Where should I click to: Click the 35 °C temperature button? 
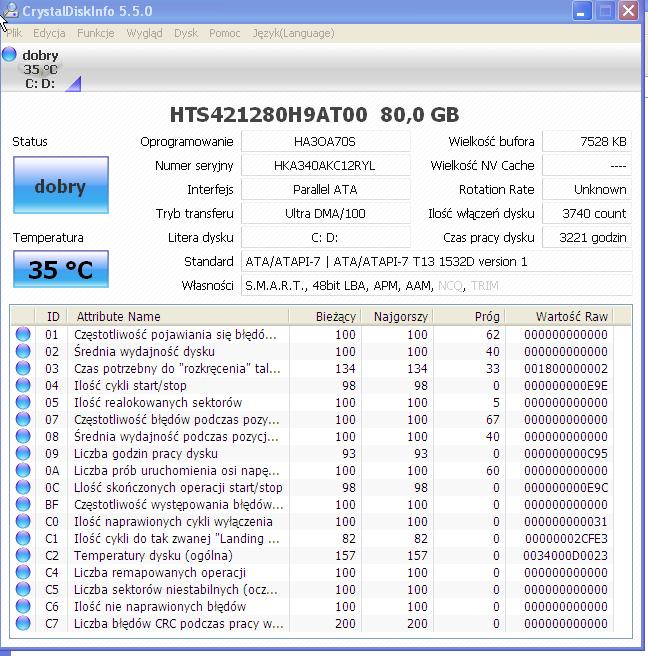(61, 269)
